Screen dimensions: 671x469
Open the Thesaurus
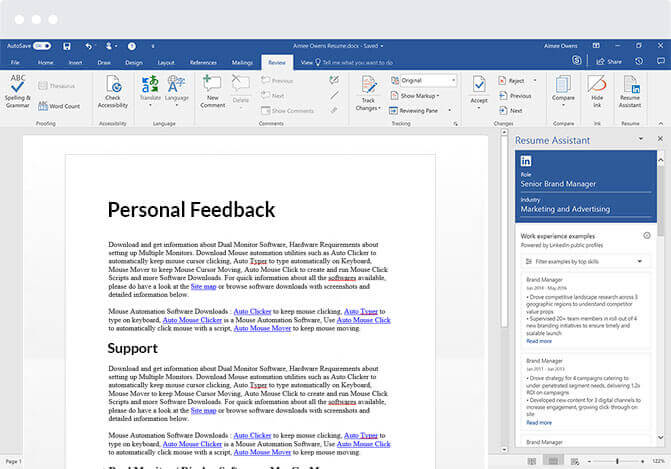click(x=56, y=86)
